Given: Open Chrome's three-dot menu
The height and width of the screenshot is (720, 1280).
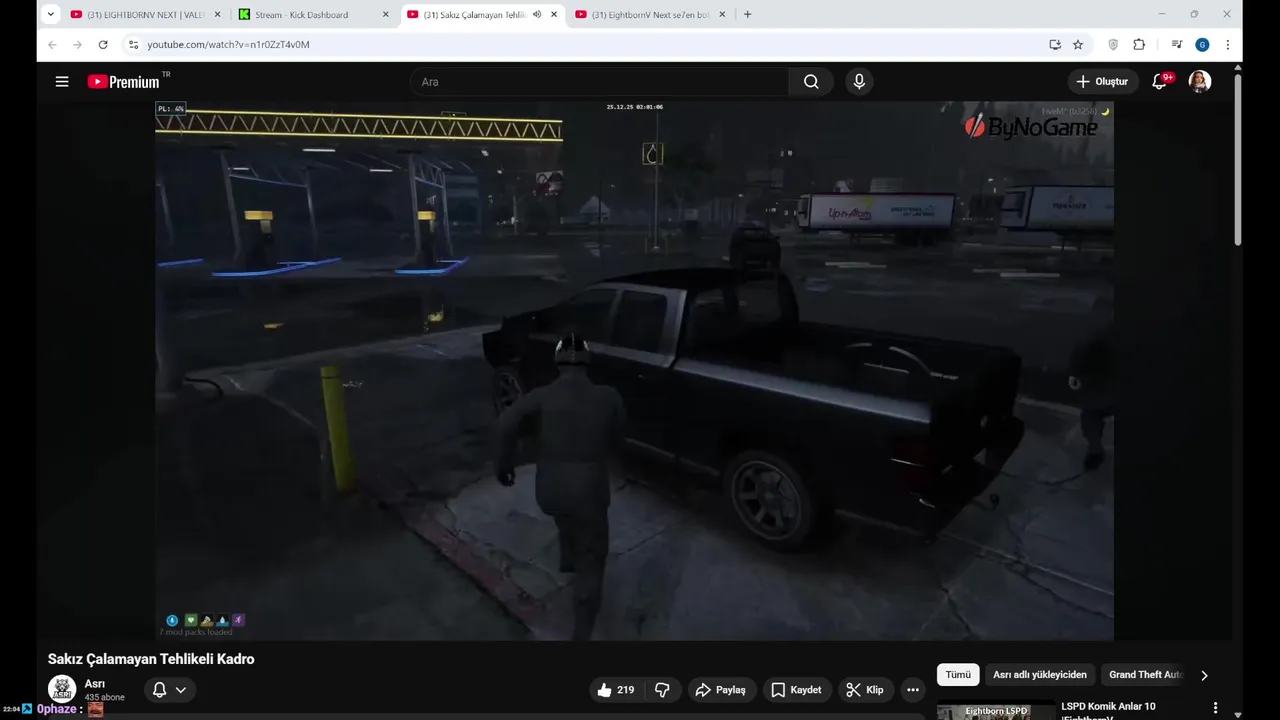Looking at the screenshot, I should click(1227, 44).
